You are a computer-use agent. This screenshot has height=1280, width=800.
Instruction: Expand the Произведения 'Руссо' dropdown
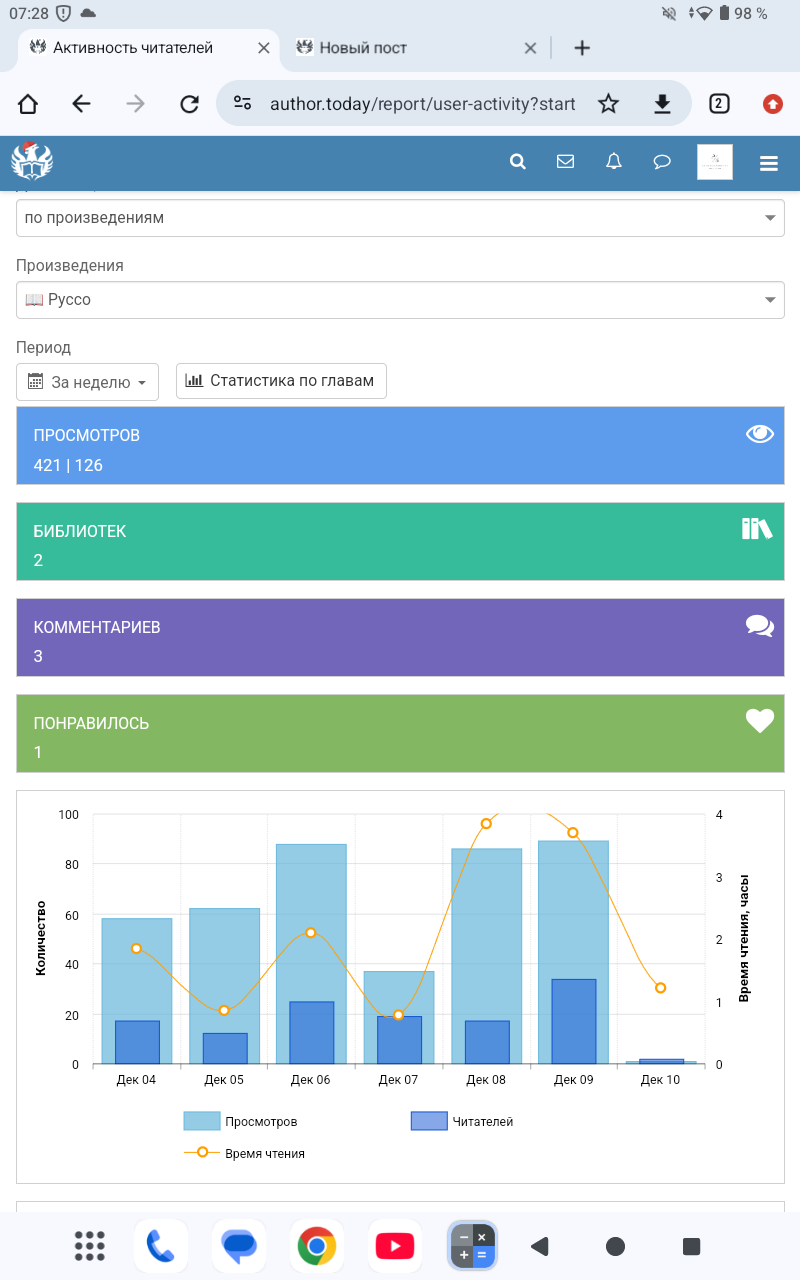pos(400,300)
